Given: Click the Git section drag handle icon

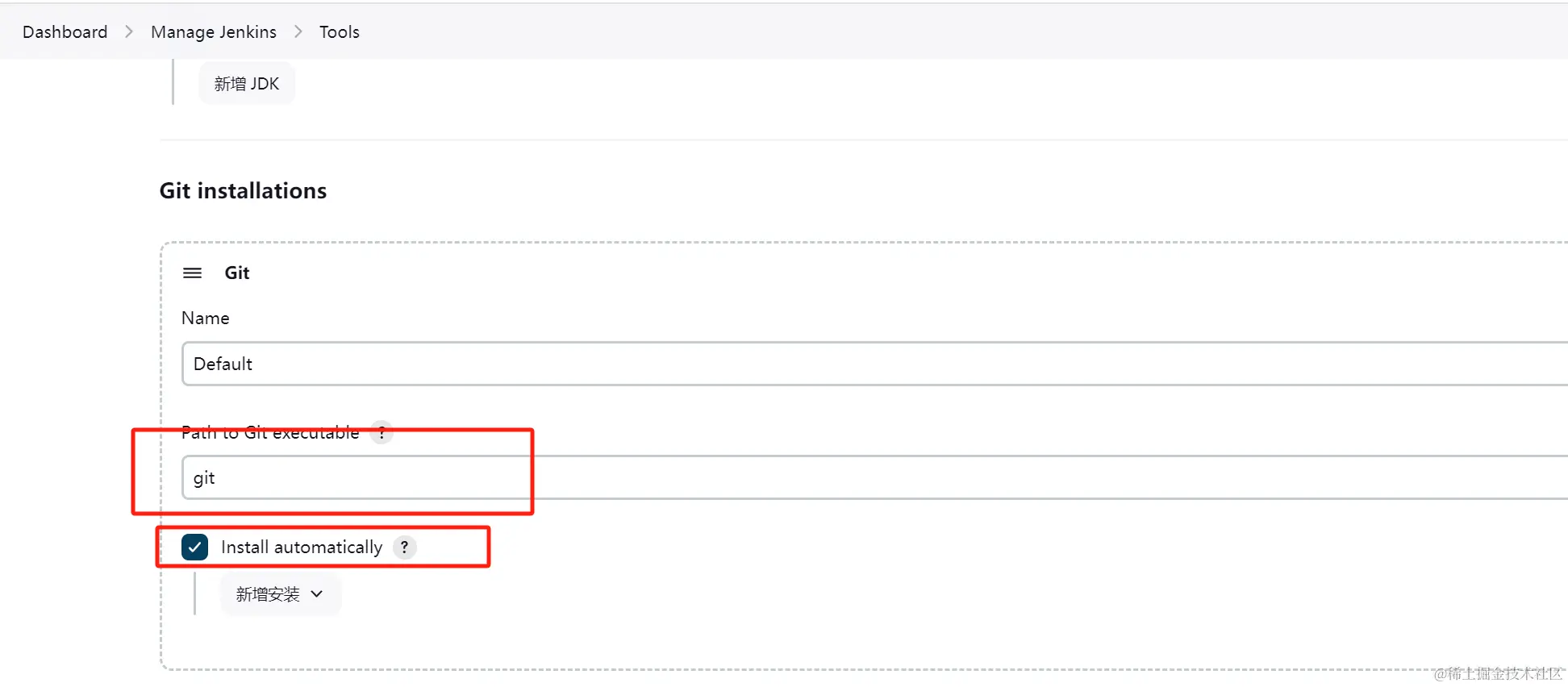Looking at the screenshot, I should click(x=192, y=273).
